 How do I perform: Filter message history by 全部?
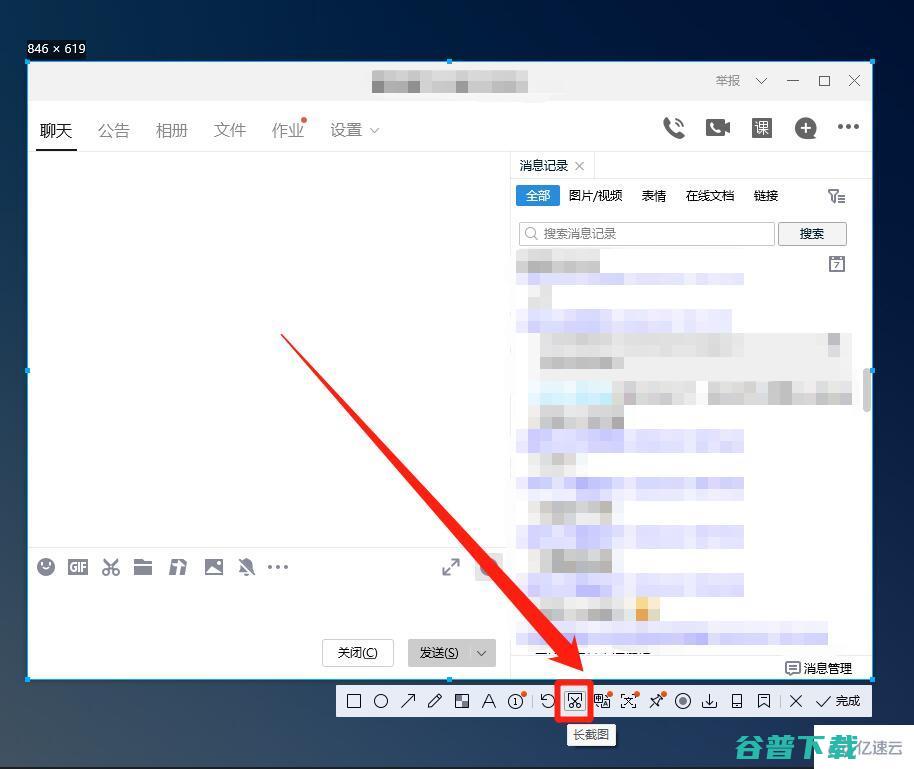tap(537, 195)
